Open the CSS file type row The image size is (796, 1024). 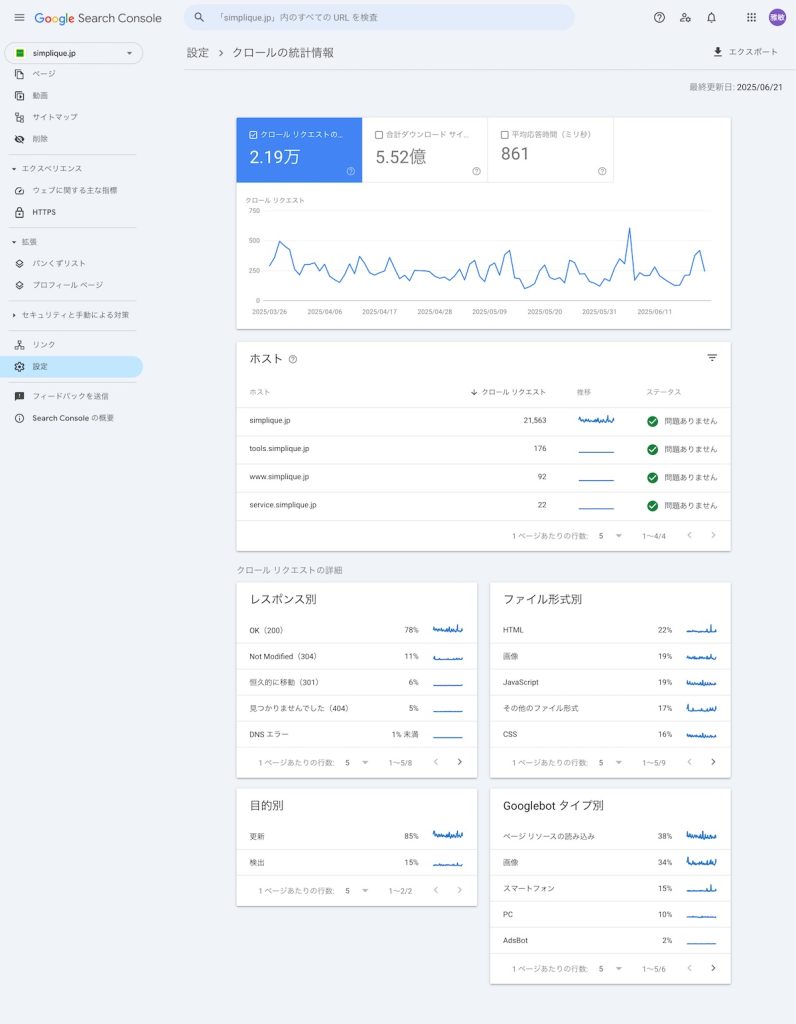click(610, 735)
